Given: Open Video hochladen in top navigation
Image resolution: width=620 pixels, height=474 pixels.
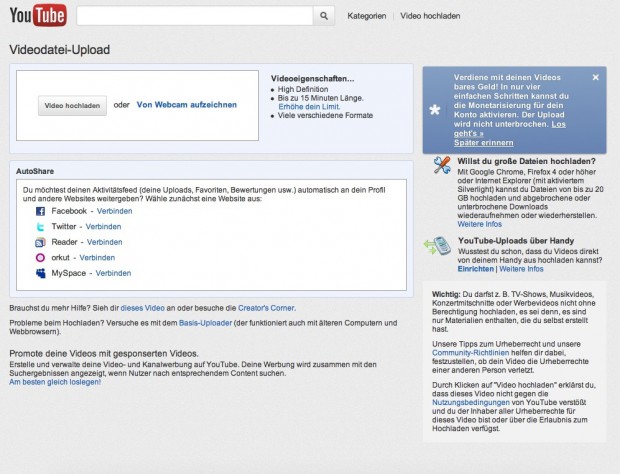Looking at the screenshot, I should [430, 16].
